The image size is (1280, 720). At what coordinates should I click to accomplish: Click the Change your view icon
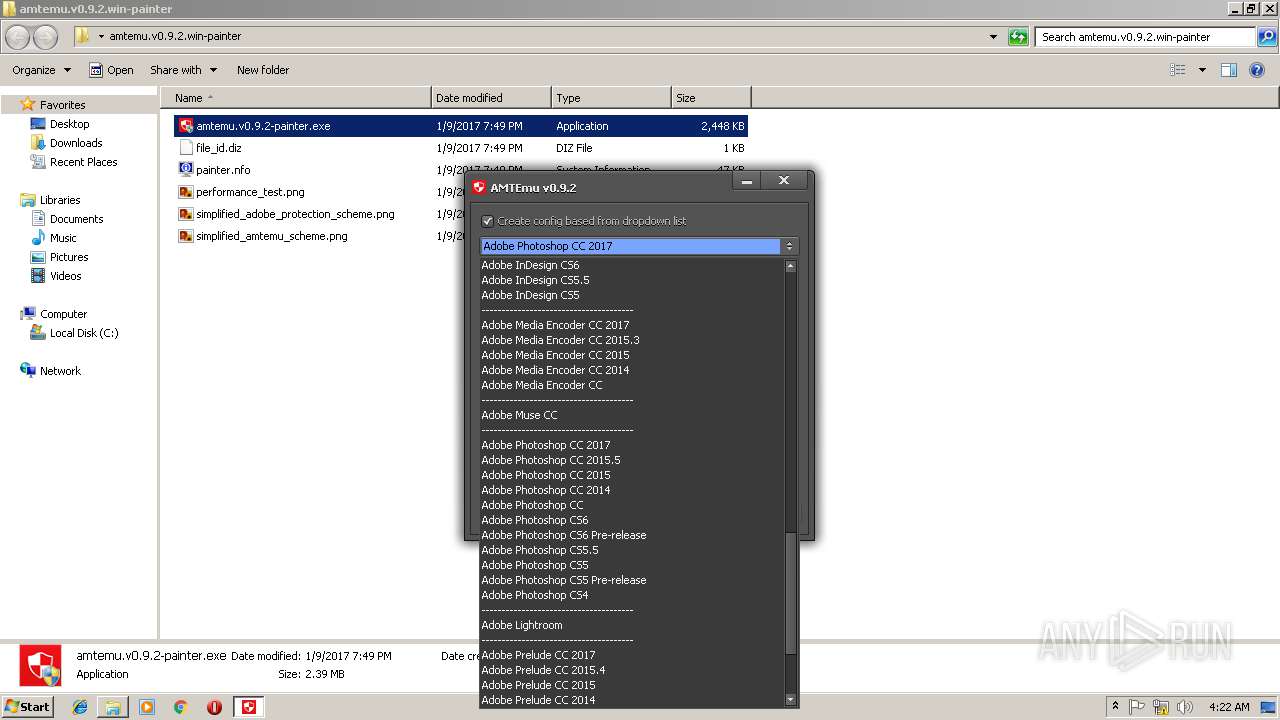(1178, 70)
